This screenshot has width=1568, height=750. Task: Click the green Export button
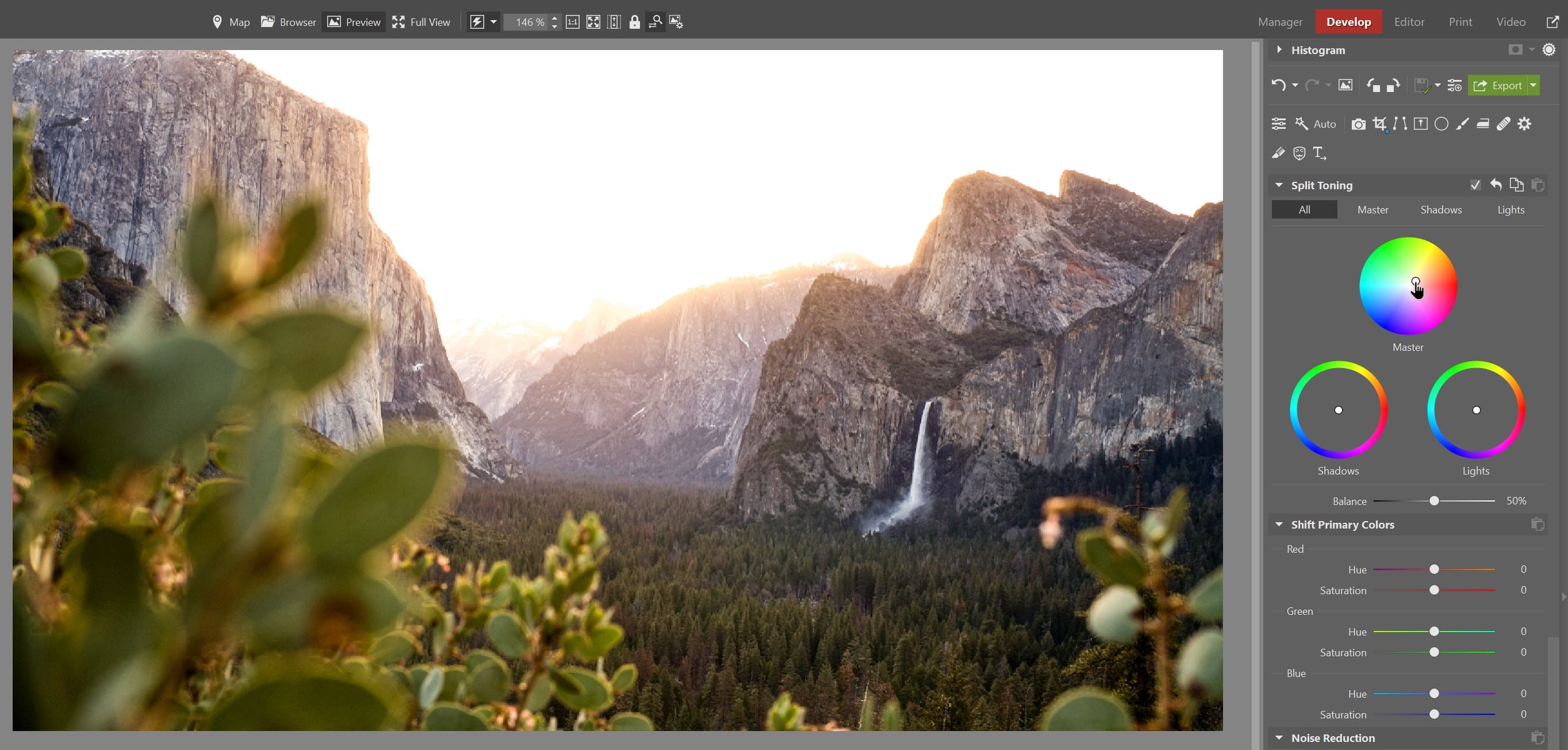click(x=1497, y=85)
